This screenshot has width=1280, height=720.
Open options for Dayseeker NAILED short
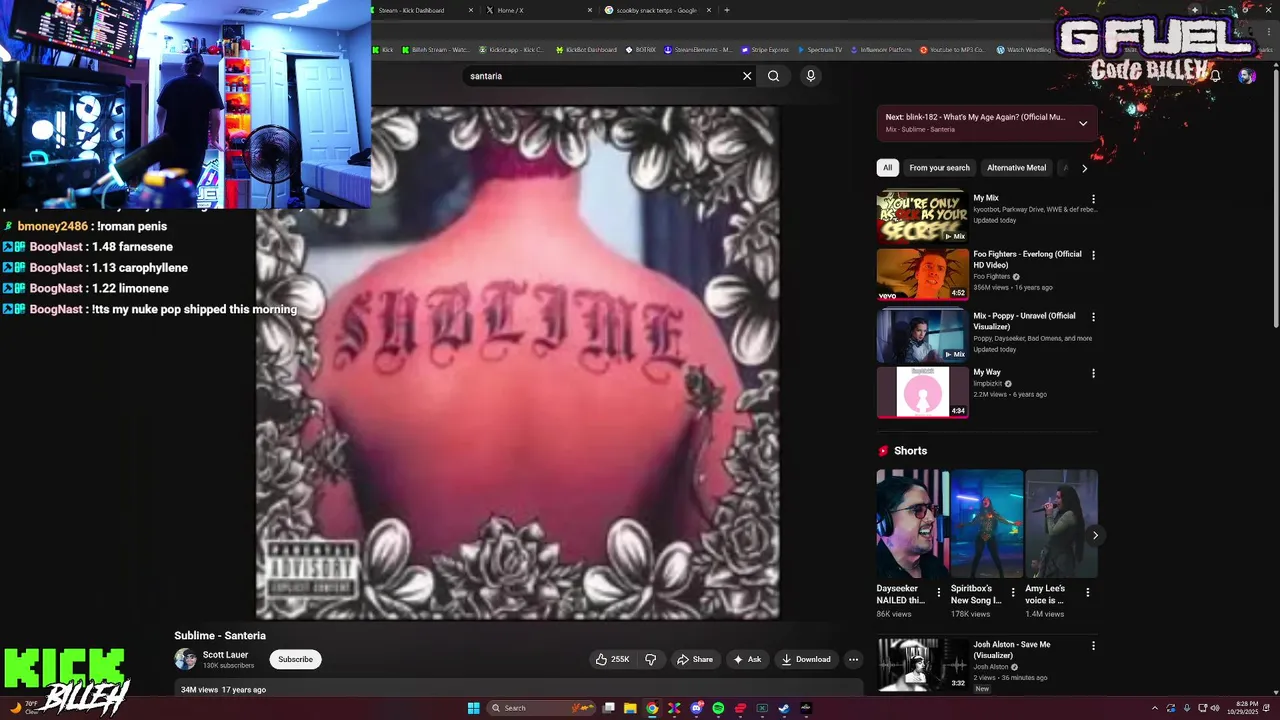(938, 593)
